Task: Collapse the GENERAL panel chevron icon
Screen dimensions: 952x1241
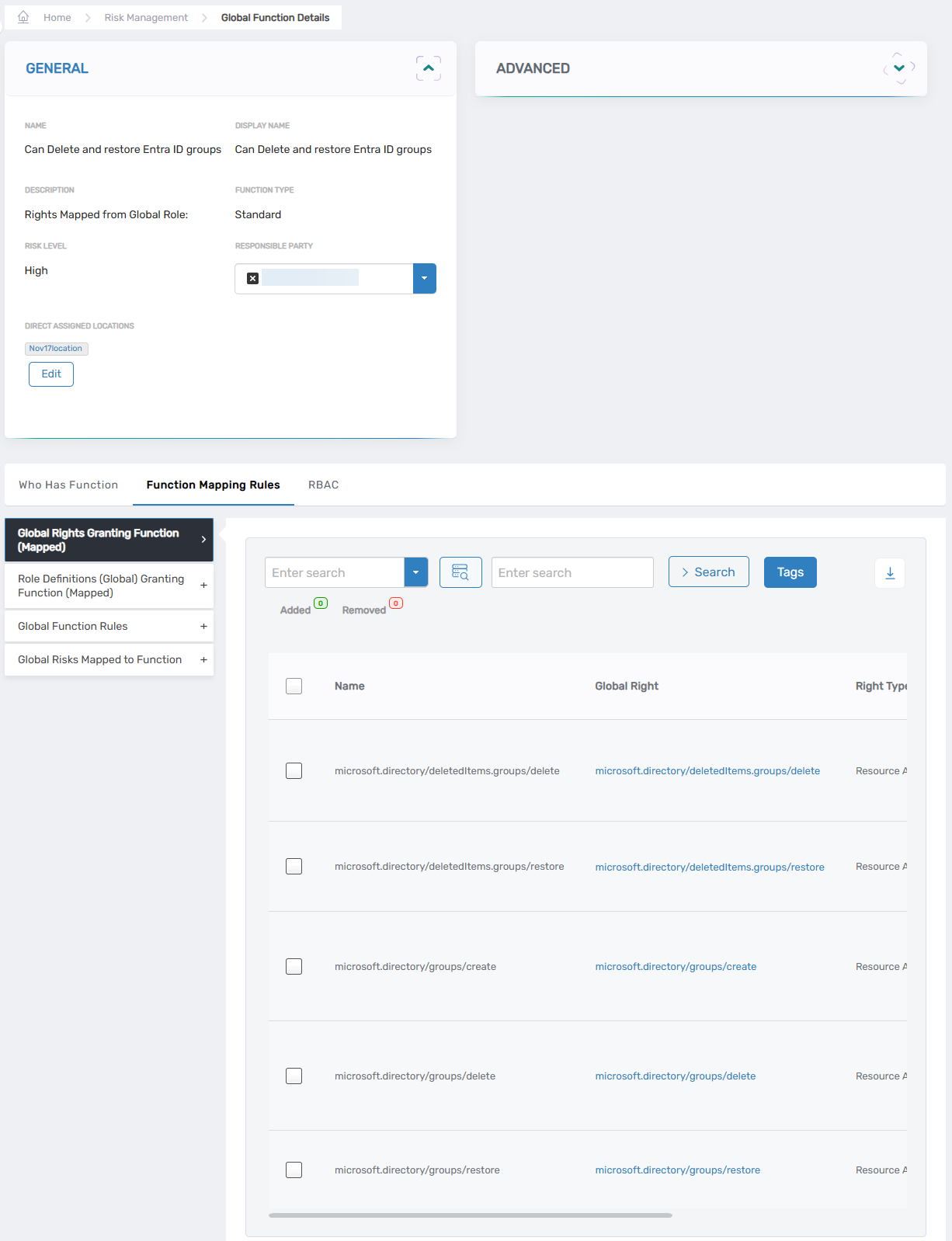Action: click(428, 68)
